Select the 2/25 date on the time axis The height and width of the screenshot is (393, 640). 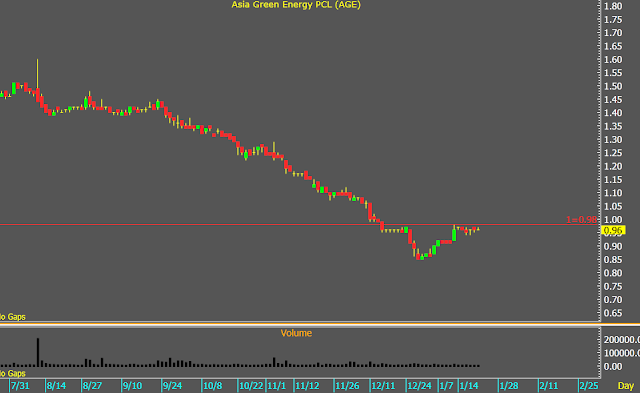[589, 386]
